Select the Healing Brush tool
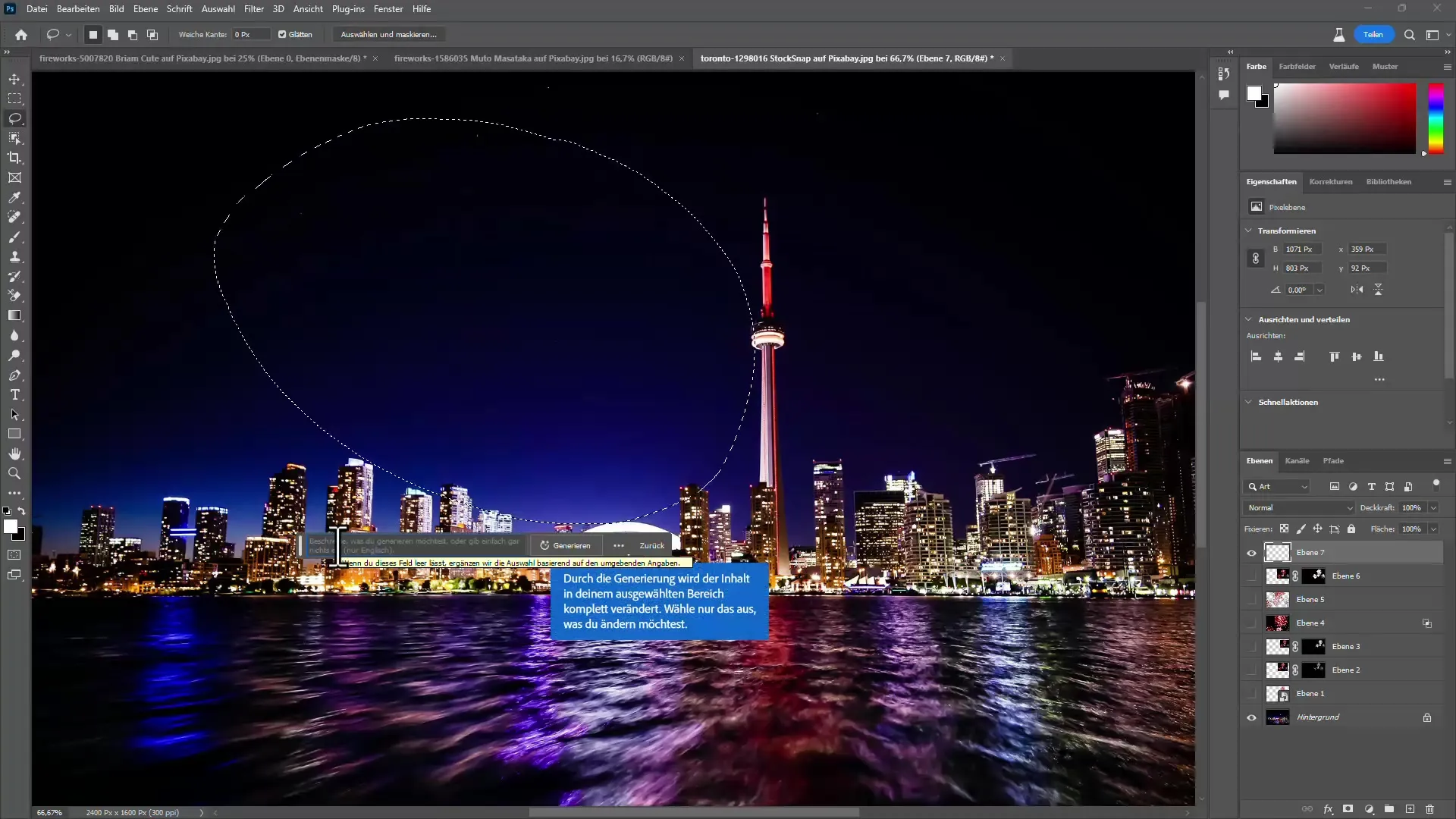1456x819 pixels. coord(14,218)
